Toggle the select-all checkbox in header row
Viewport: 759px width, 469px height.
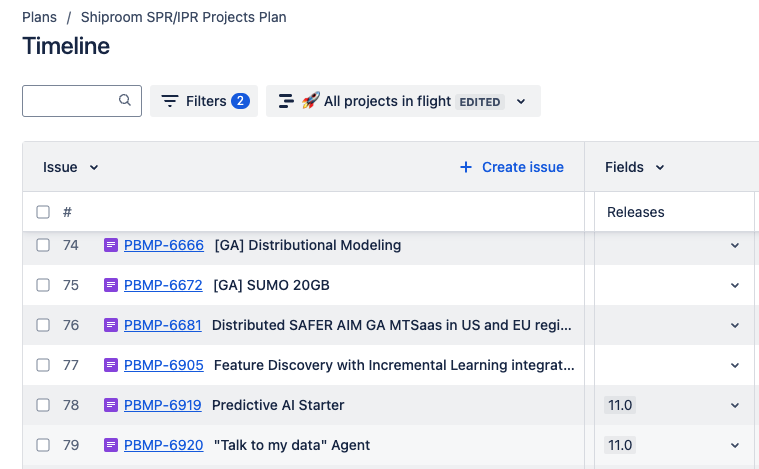43,212
